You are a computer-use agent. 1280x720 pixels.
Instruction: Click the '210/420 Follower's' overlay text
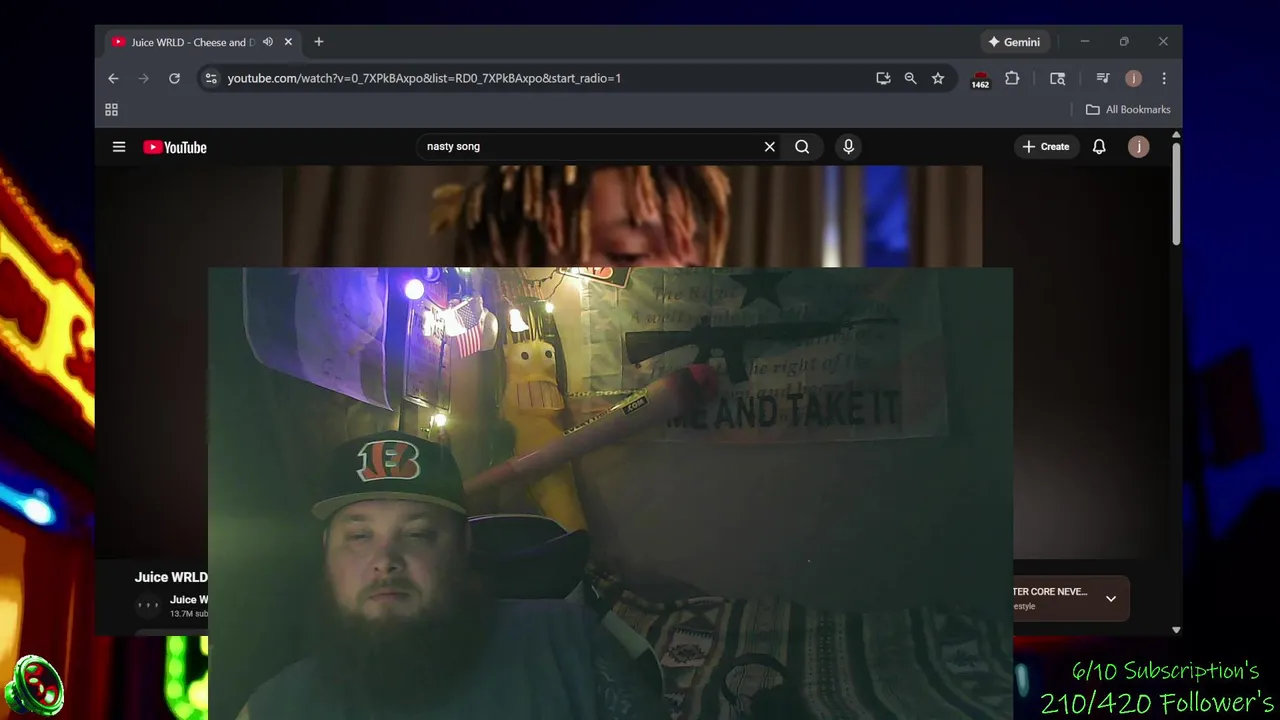[1157, 702]
